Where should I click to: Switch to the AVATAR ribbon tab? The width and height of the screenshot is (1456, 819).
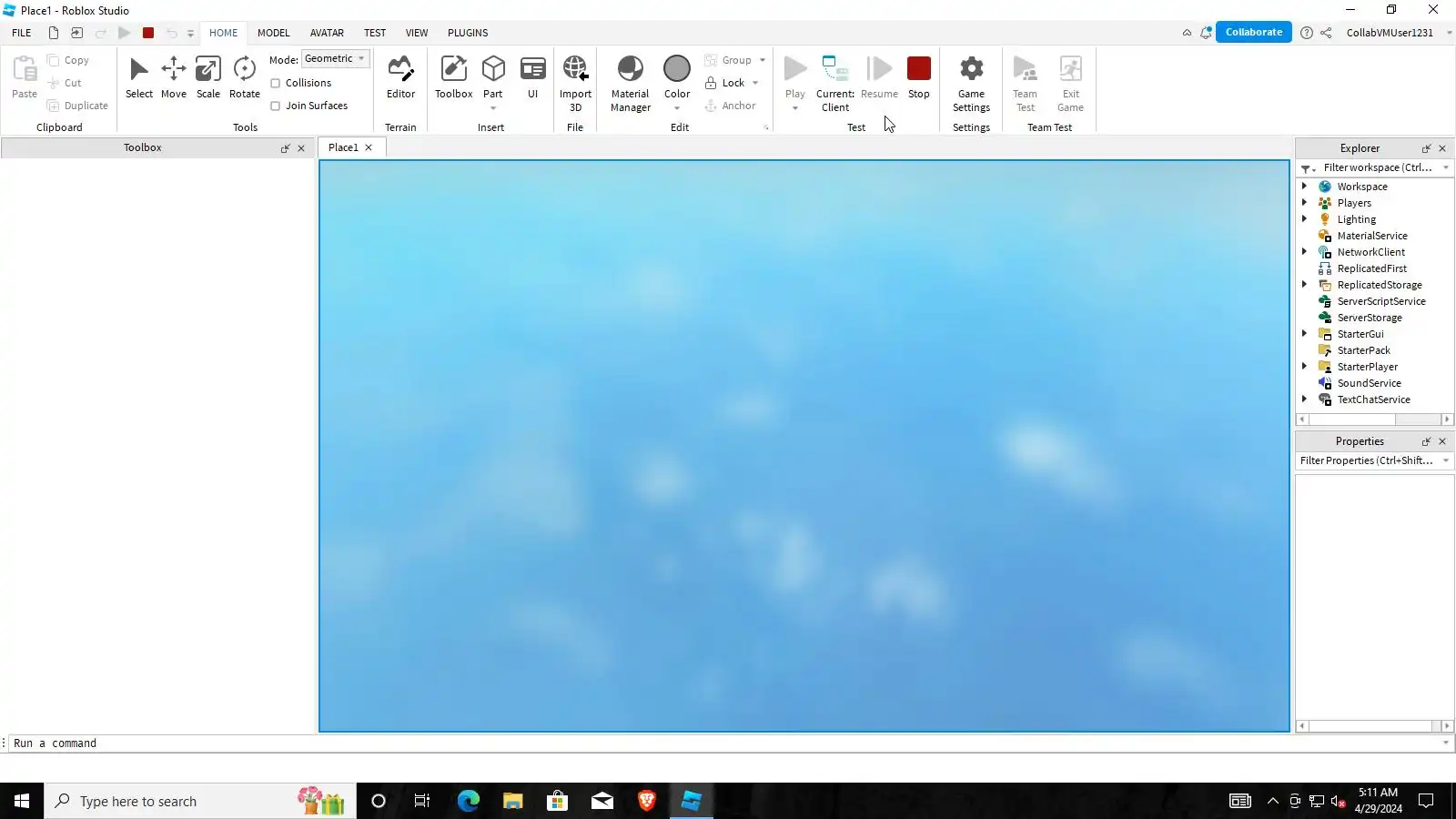click(327, 33)
